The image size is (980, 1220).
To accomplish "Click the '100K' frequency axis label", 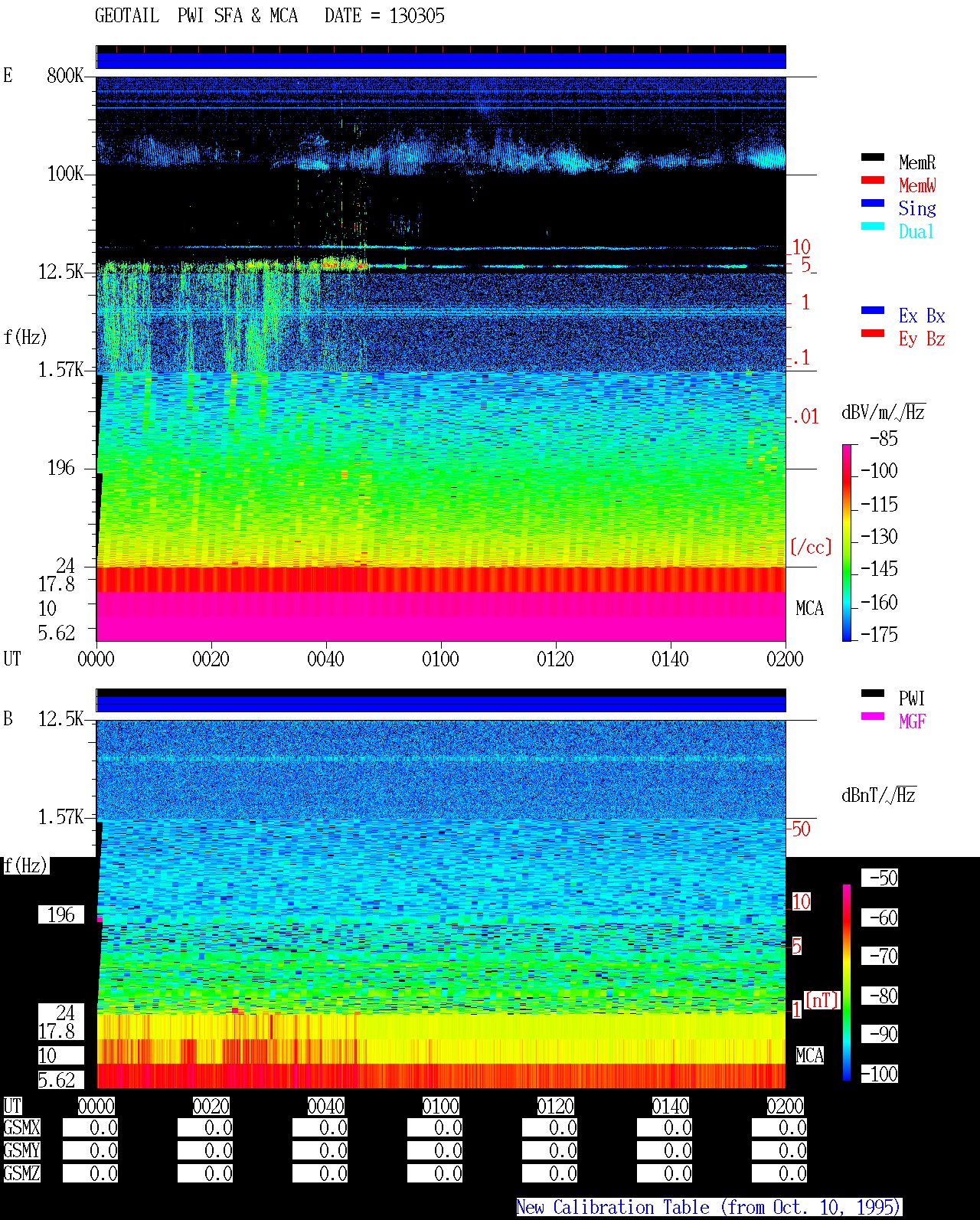I will click(65, 173).
